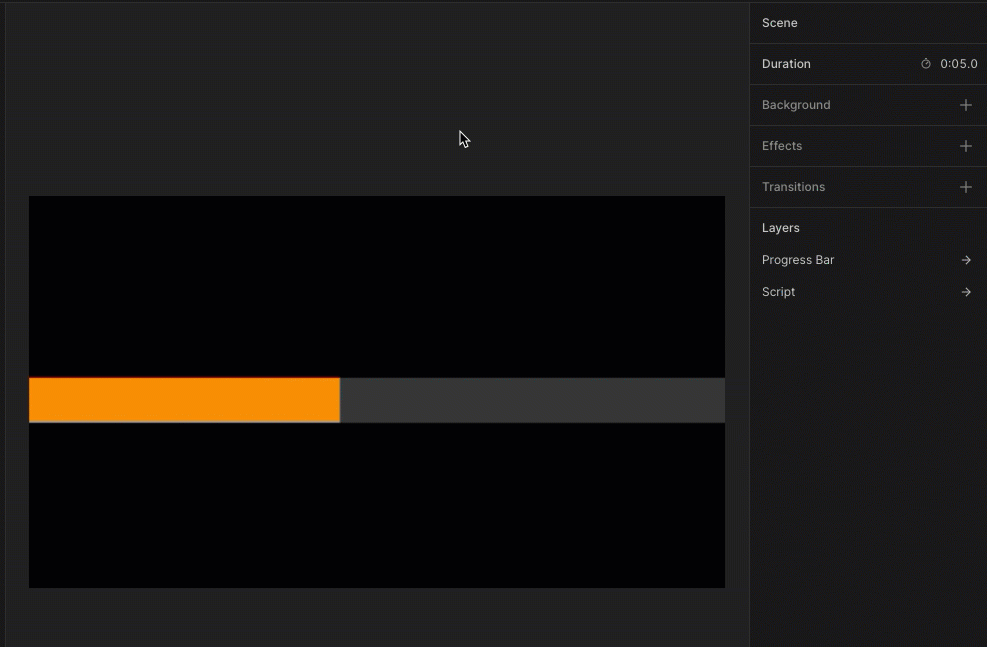Click the duration value 0:05.0
The height and width of the screenshot is (647, 987).
(x=956, y=63)
